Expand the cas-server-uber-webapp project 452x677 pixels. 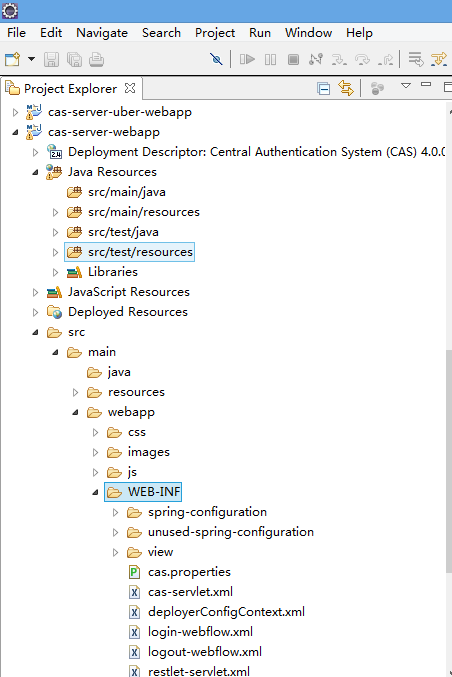point(16,113)
